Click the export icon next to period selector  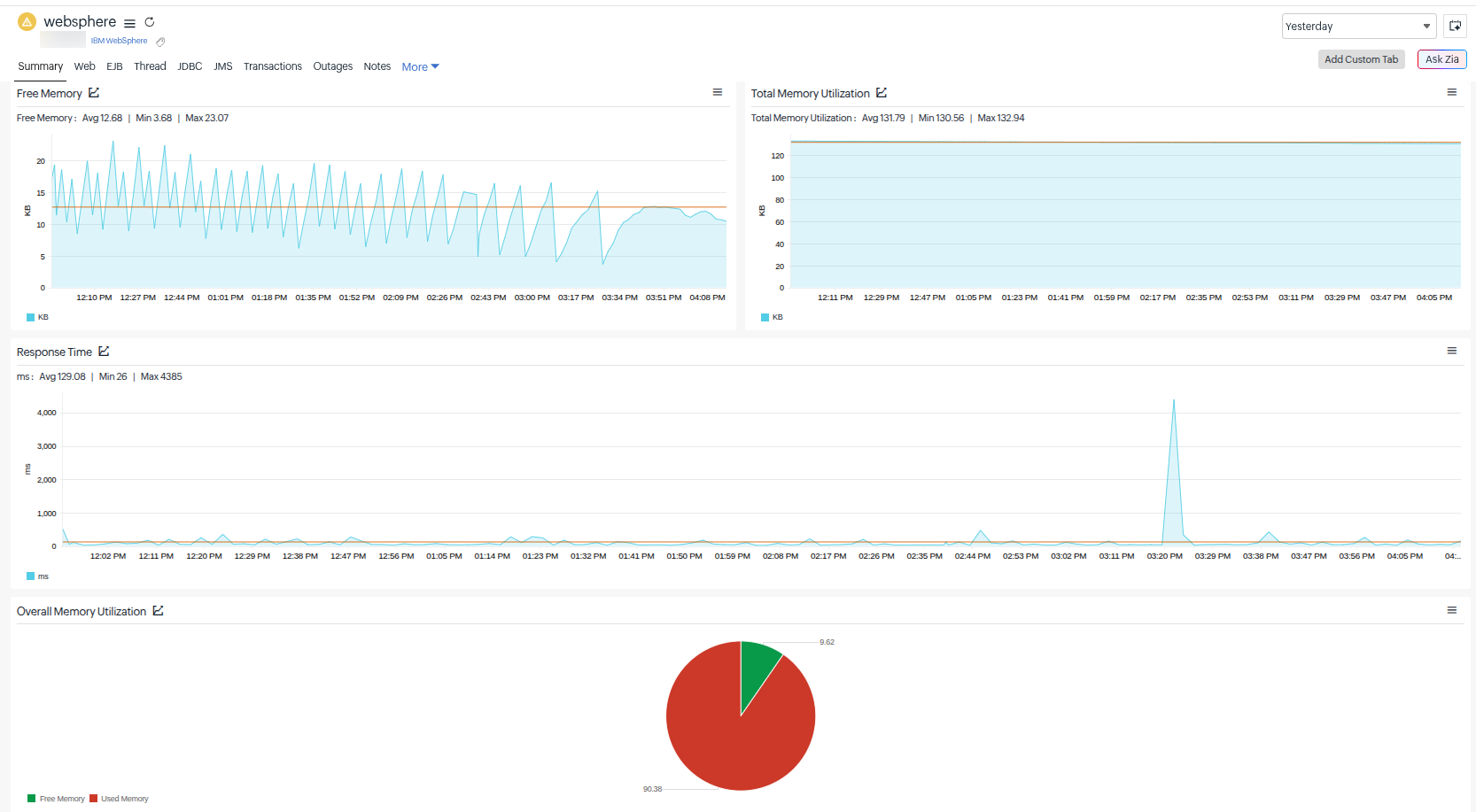pyautogui.click(x=1455, y=26)
